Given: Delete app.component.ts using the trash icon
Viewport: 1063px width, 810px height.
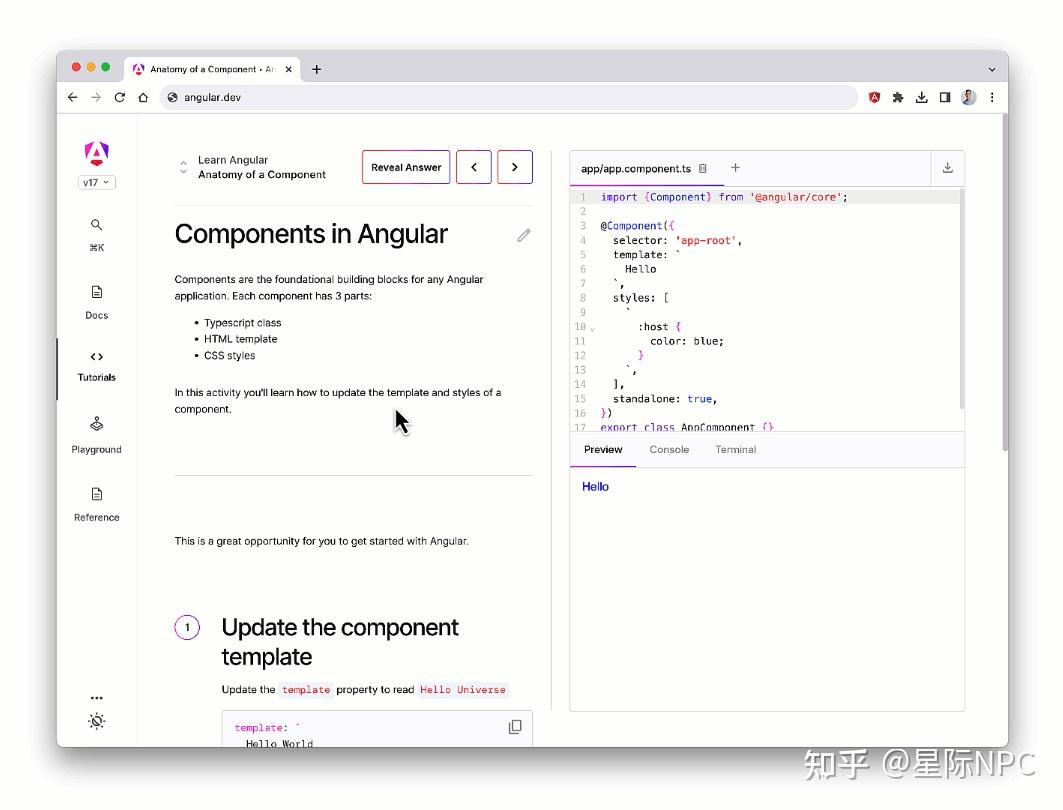Looking at the screenshot, I should click(x=703, y=169).
